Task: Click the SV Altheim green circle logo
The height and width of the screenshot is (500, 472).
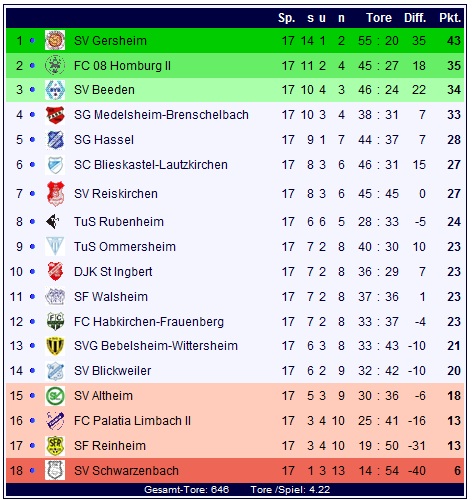Action: click(55, 396)
